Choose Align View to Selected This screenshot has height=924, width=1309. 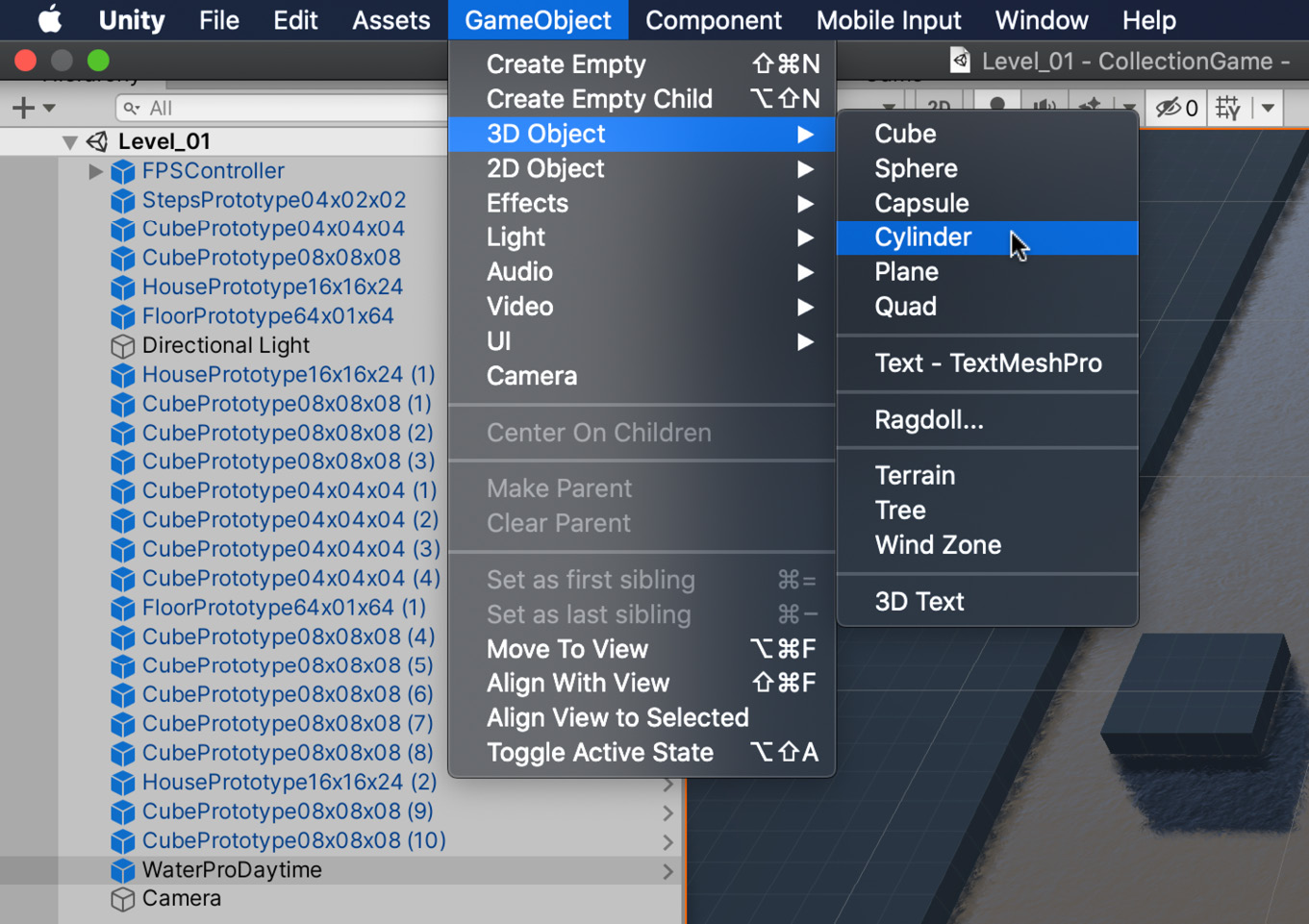click(x=642, y=718)
